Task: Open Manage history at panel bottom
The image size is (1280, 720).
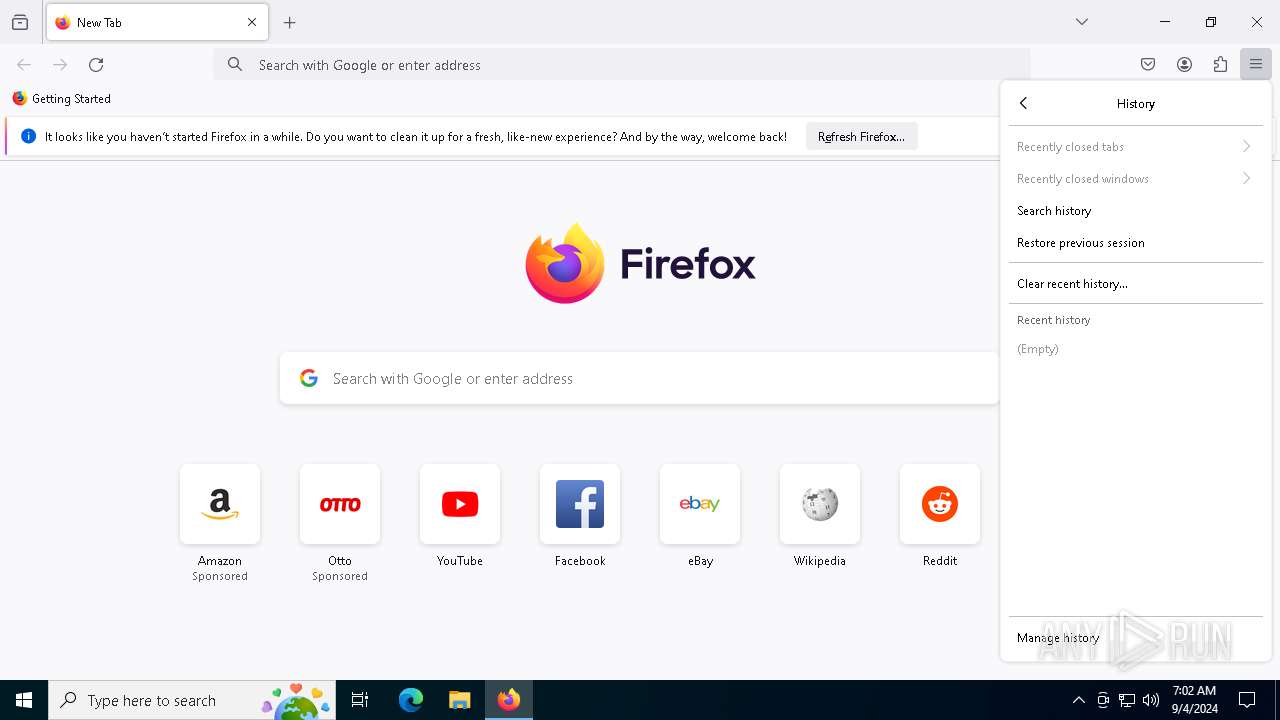Action: [1135, 638]
